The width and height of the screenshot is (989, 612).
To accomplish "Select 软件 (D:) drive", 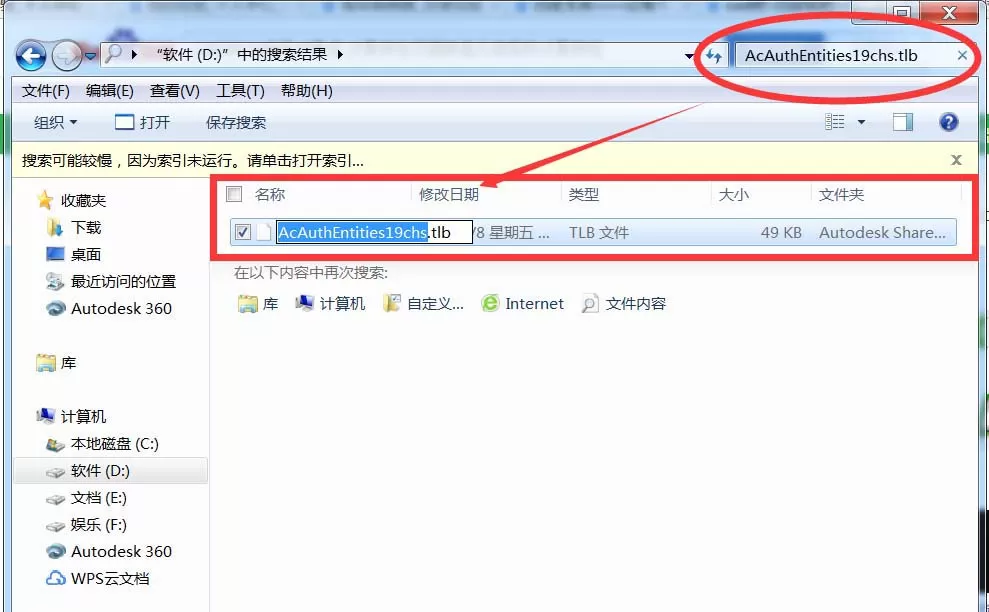I will 100,471.
